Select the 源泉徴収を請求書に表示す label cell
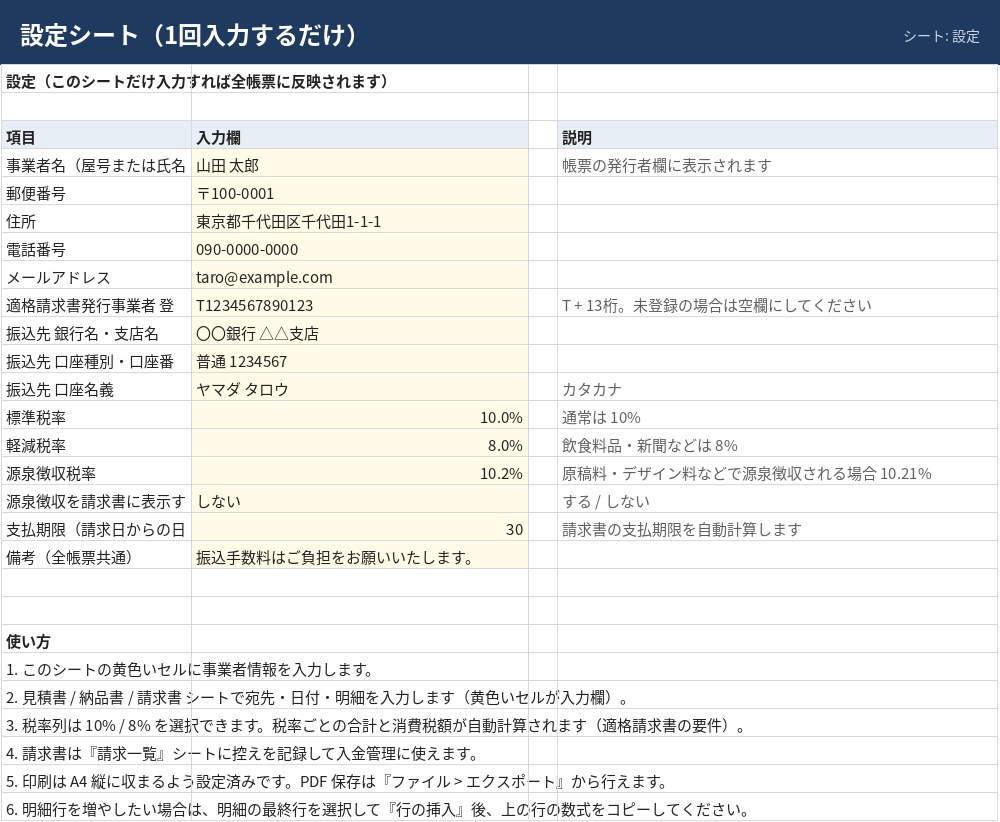Viewport: 1000px width, 822px height. 96,500
